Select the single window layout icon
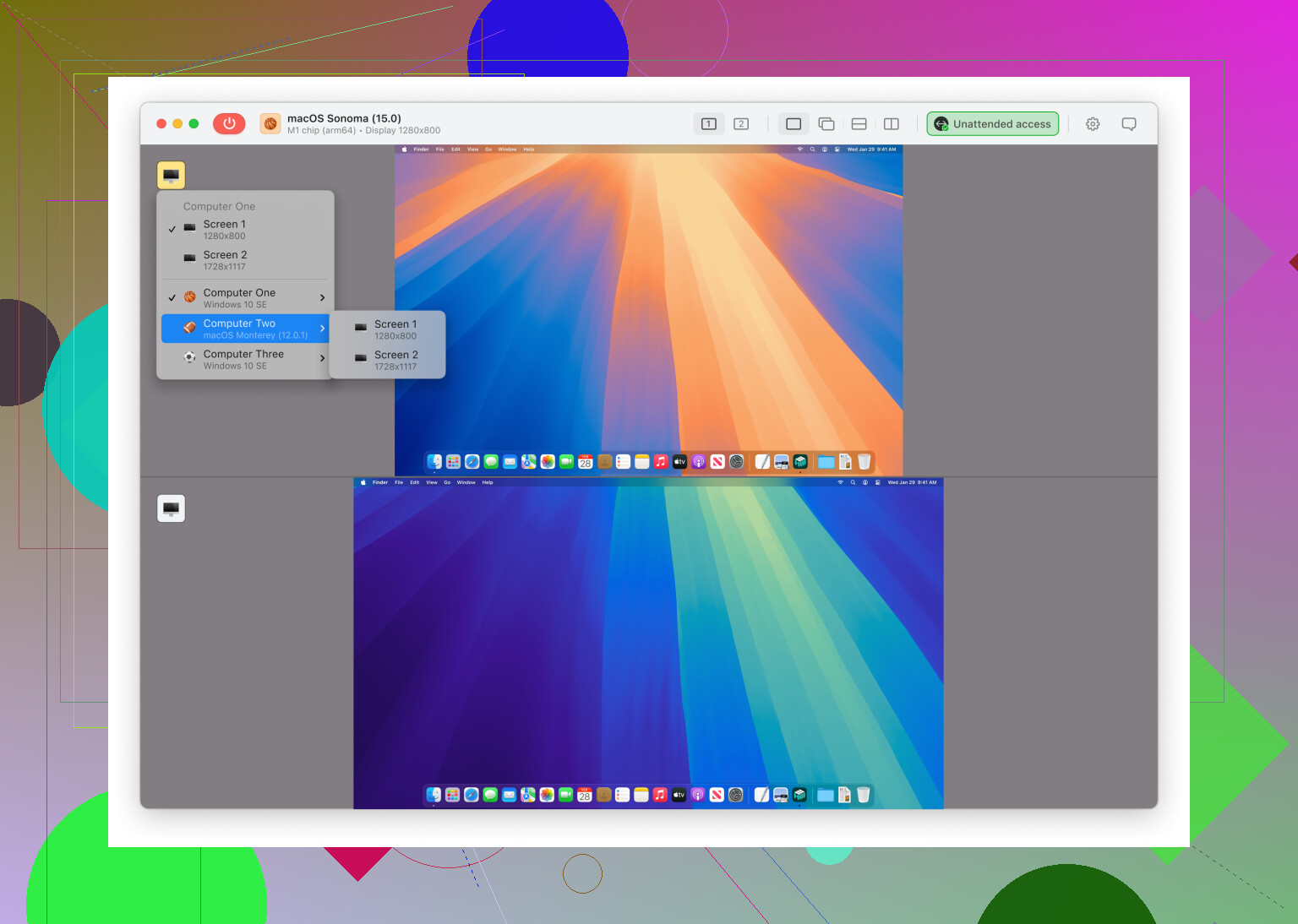The height and width of the screenshot is (924, 1298). click(x=793, y=124)
